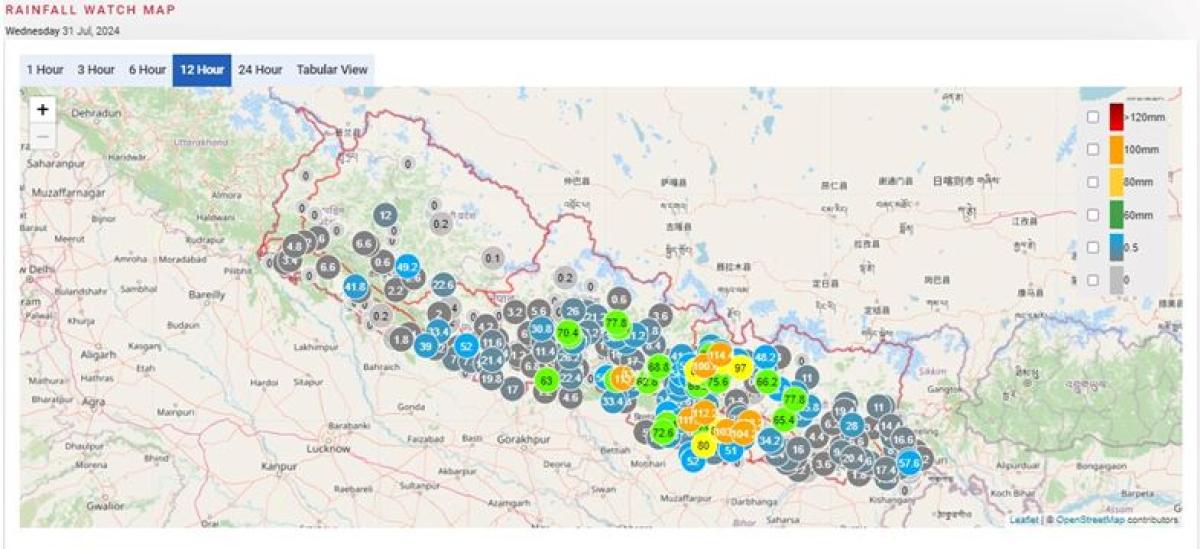Zoom out using the minus button
The image size is (1200, 549).
[42, 137]
